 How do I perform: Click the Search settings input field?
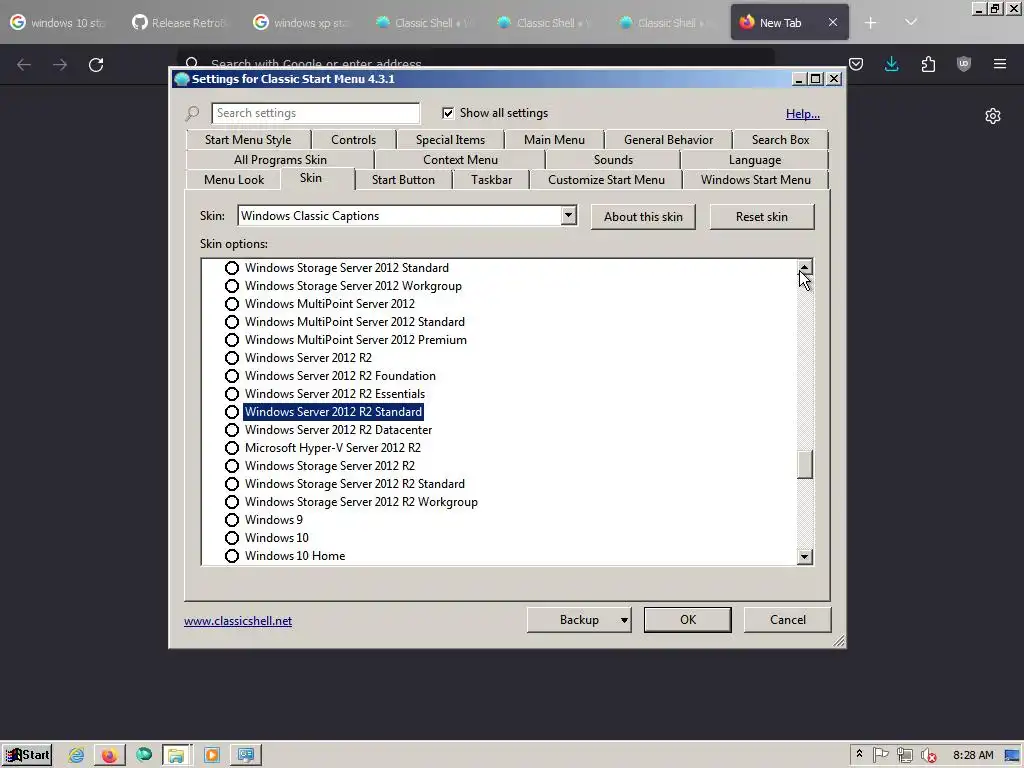(315, 113)
